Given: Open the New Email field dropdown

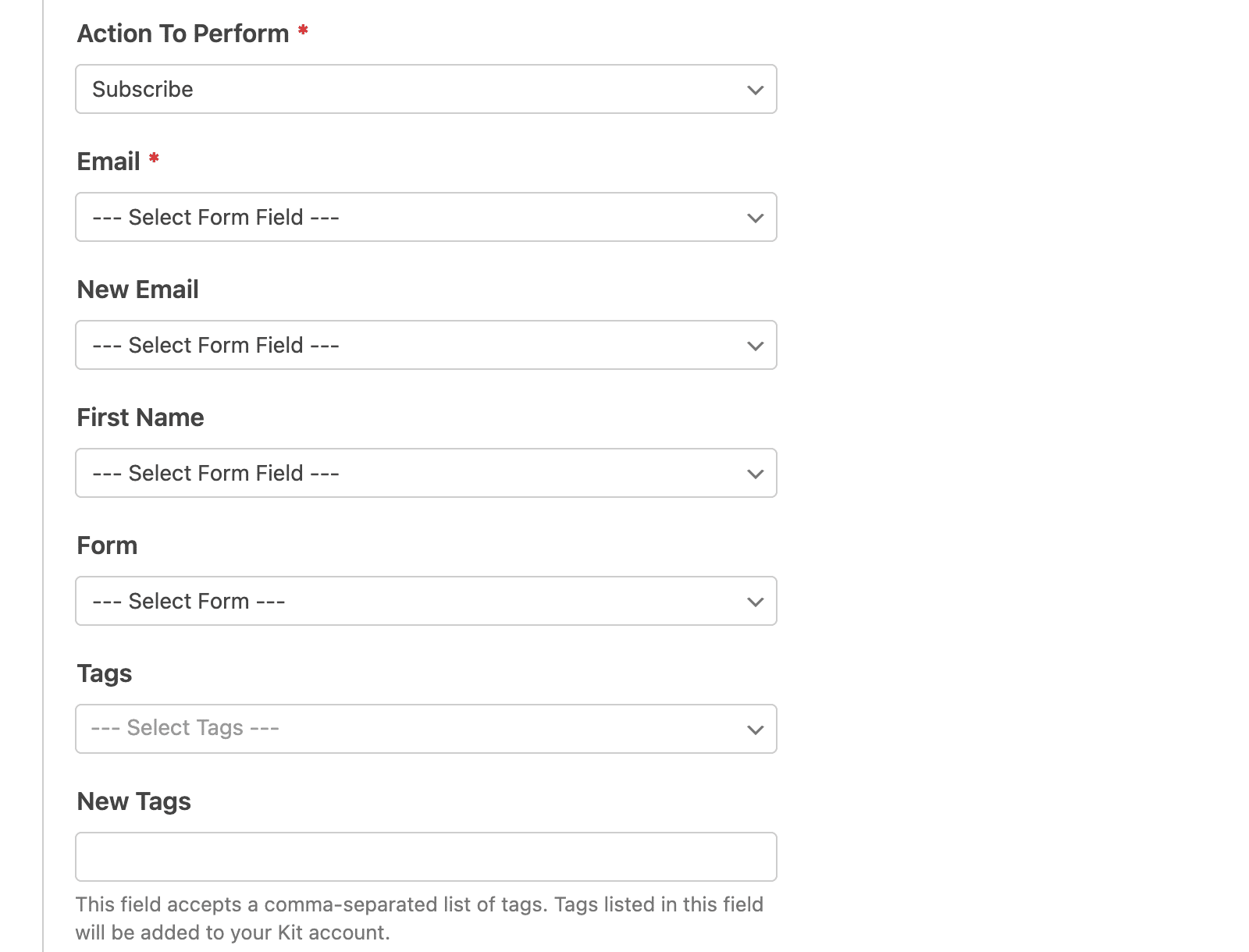Looking at the screenshot, I should [x=425, y=345].
